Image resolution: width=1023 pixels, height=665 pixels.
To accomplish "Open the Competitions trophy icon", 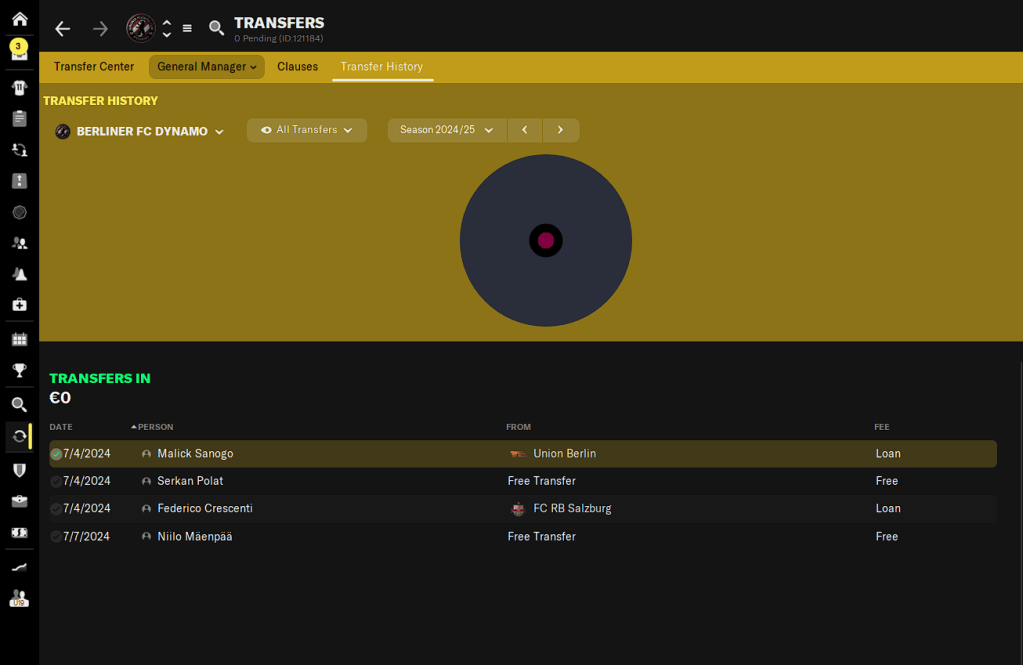I will (x=19, y=371).
